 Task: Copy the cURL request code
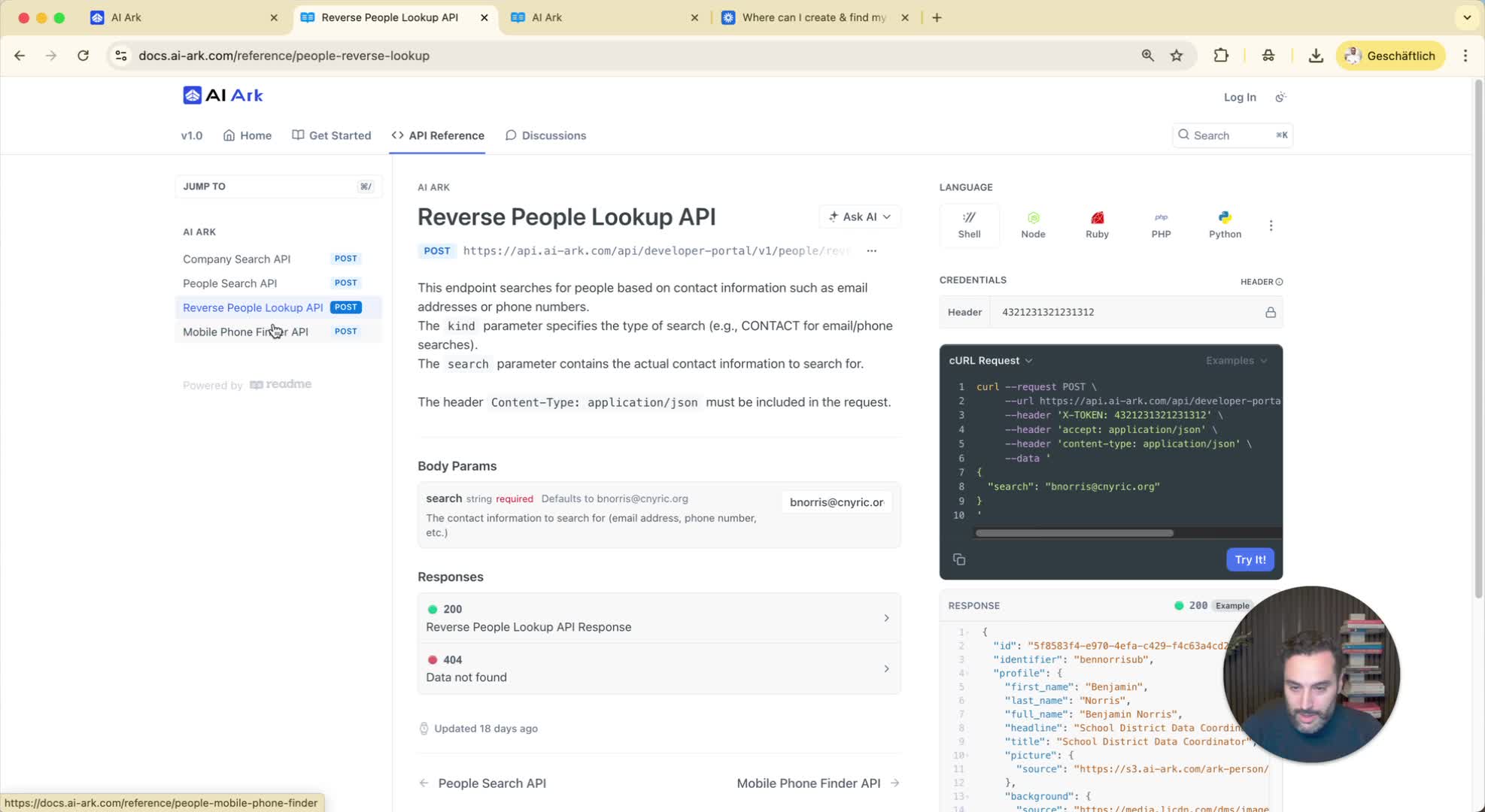(959, 559)
